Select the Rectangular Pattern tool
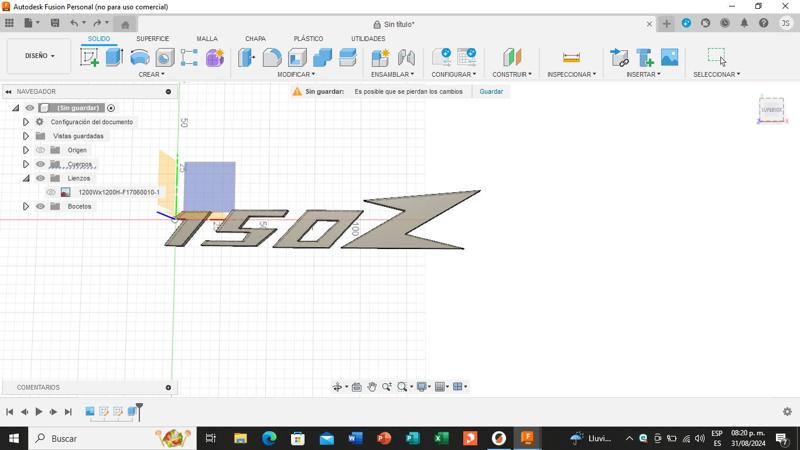800x450 pixels. pos(189,57)
